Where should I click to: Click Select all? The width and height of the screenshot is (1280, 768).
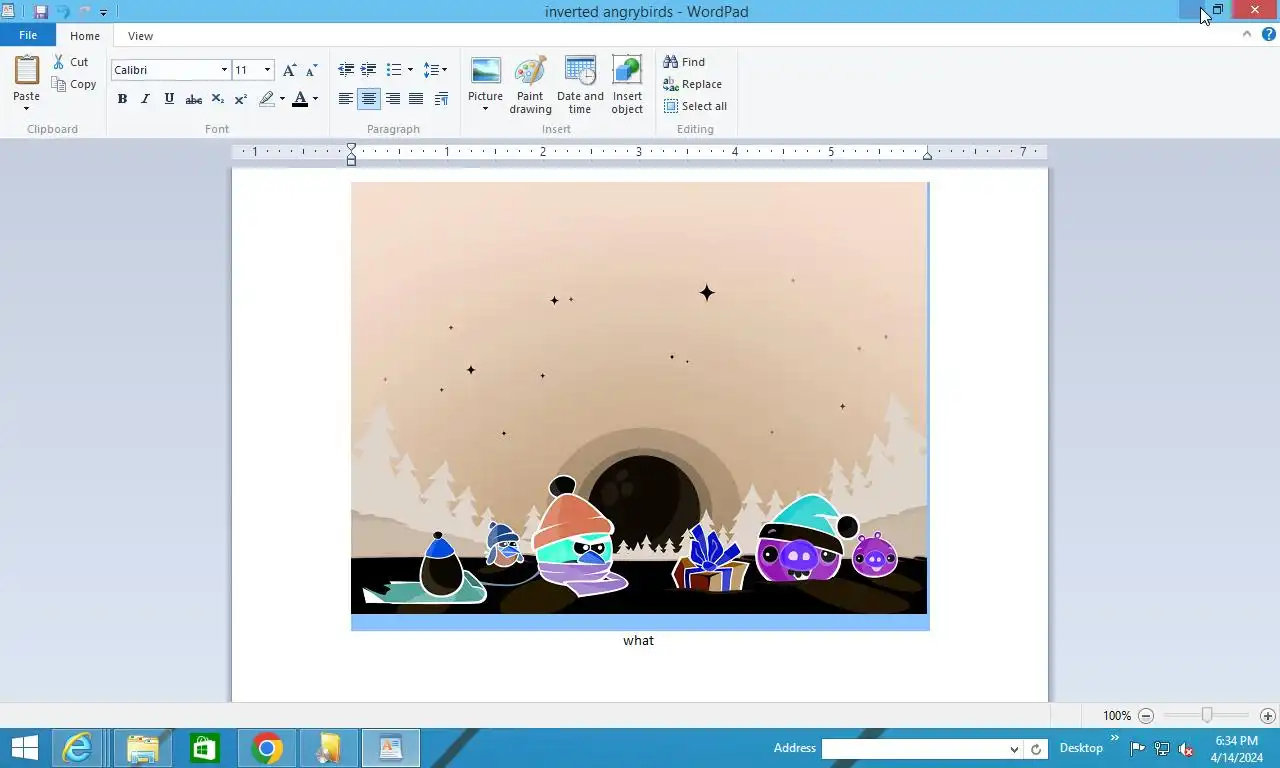coord(695,106)
